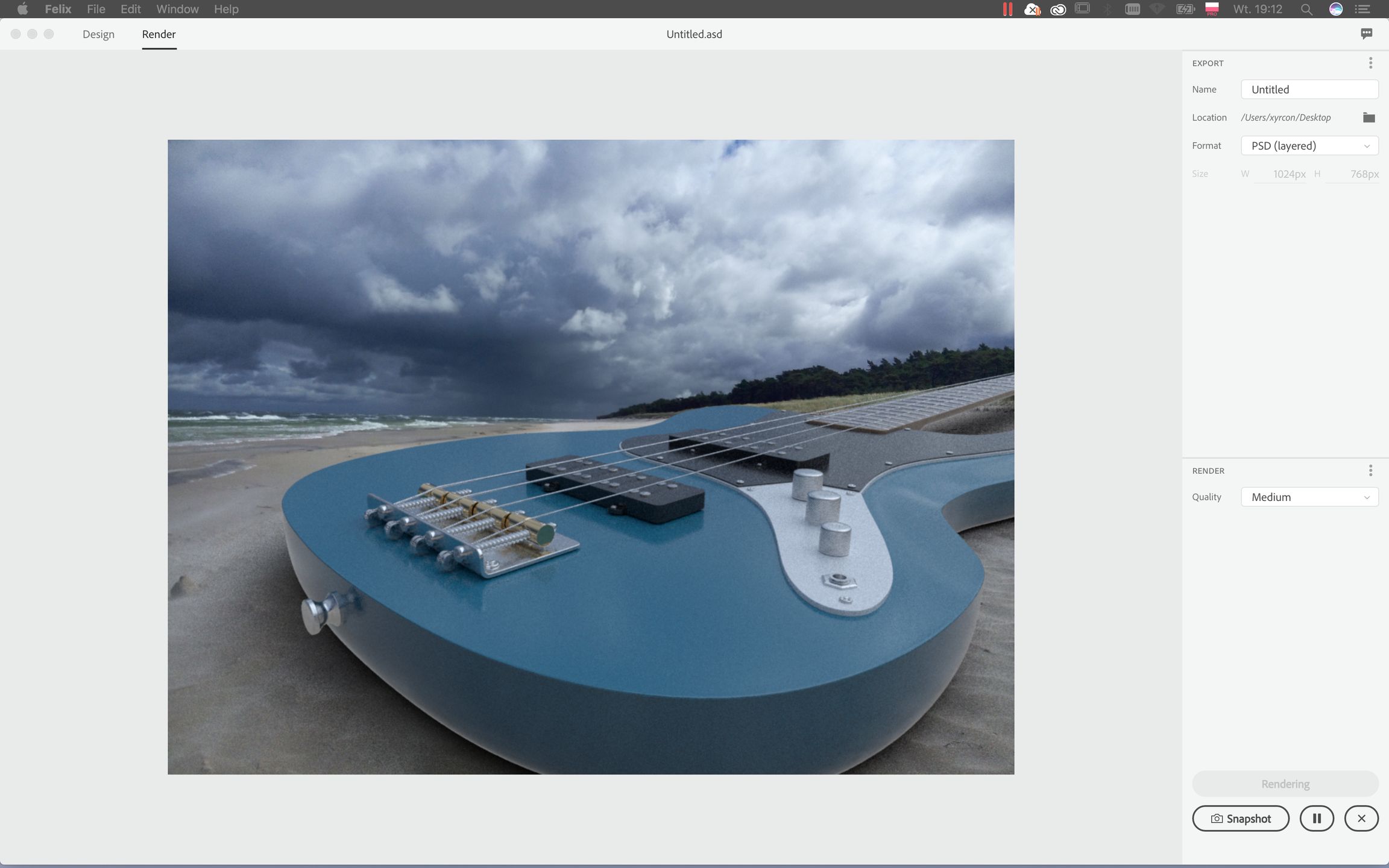Viewport: 1389px width, 868px height.
Task: Expand the Quality Medium dropdown
Action: [x=1309, y=497]
